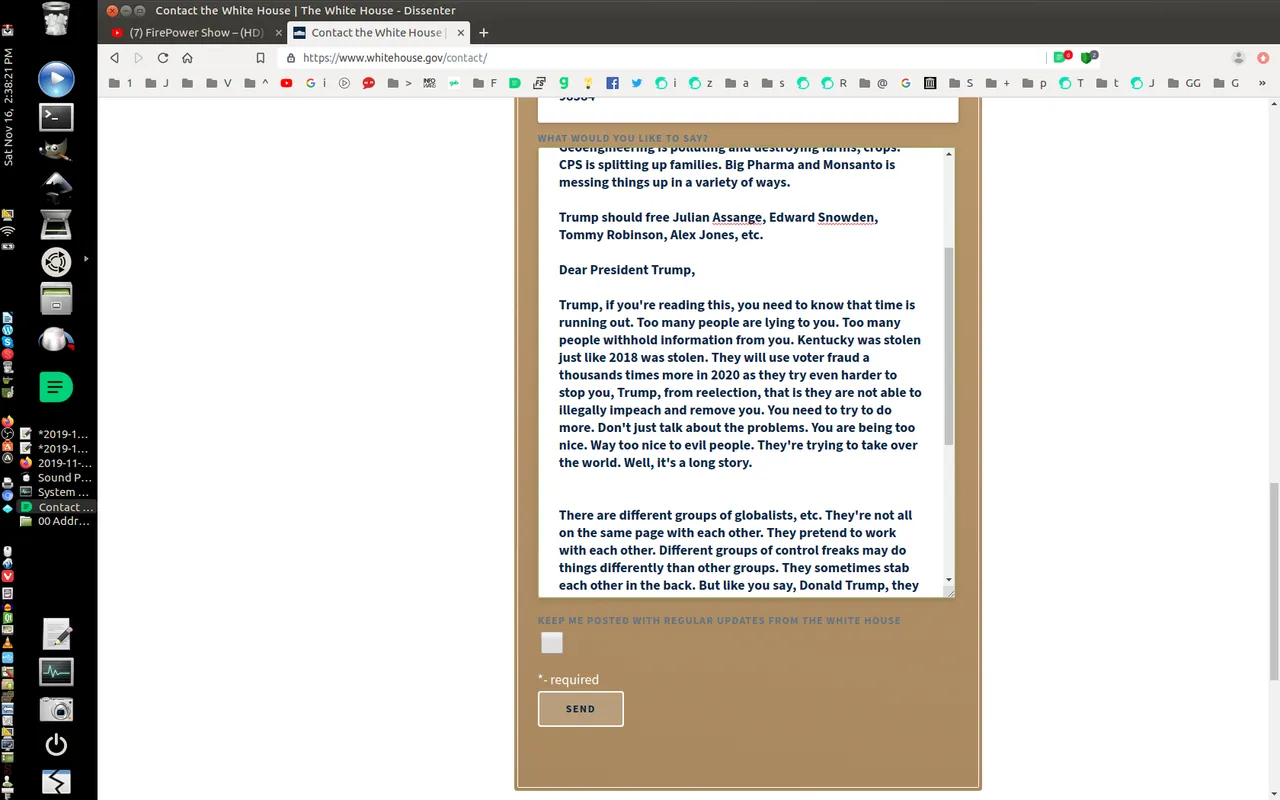Click the page vertical scrollbar thumb

click(x=1273, y=581)
